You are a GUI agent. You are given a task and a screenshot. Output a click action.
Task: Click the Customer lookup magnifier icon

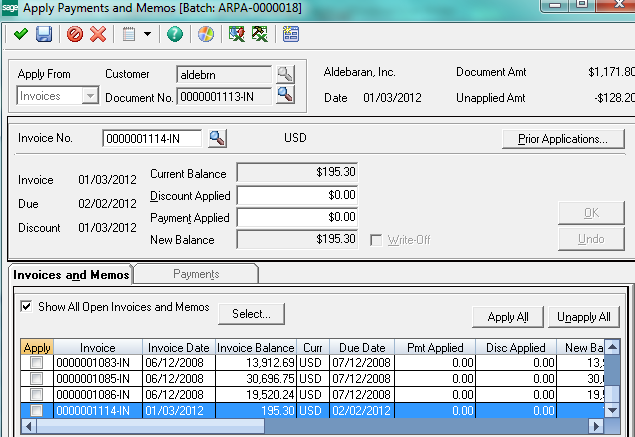[x=286, y=74]
